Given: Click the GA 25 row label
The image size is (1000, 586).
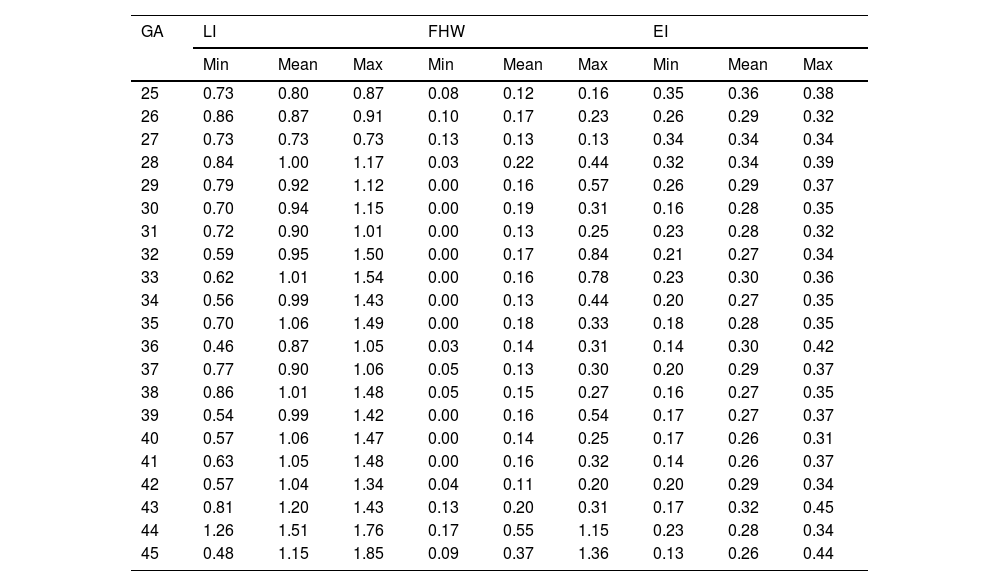Looking at the screenshot, I should coord(150,94).
